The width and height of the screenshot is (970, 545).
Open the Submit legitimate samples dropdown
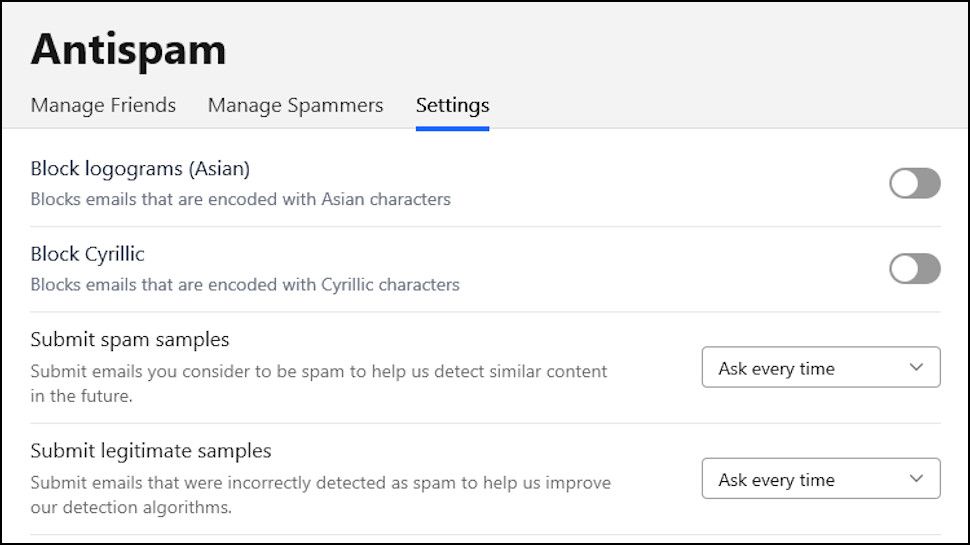820,478
